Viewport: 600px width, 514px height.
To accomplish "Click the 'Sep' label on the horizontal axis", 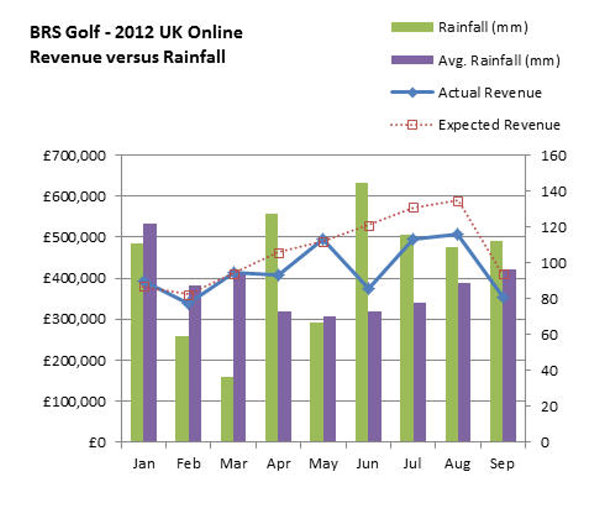I will pyautogui.click(x=503, y=464).
